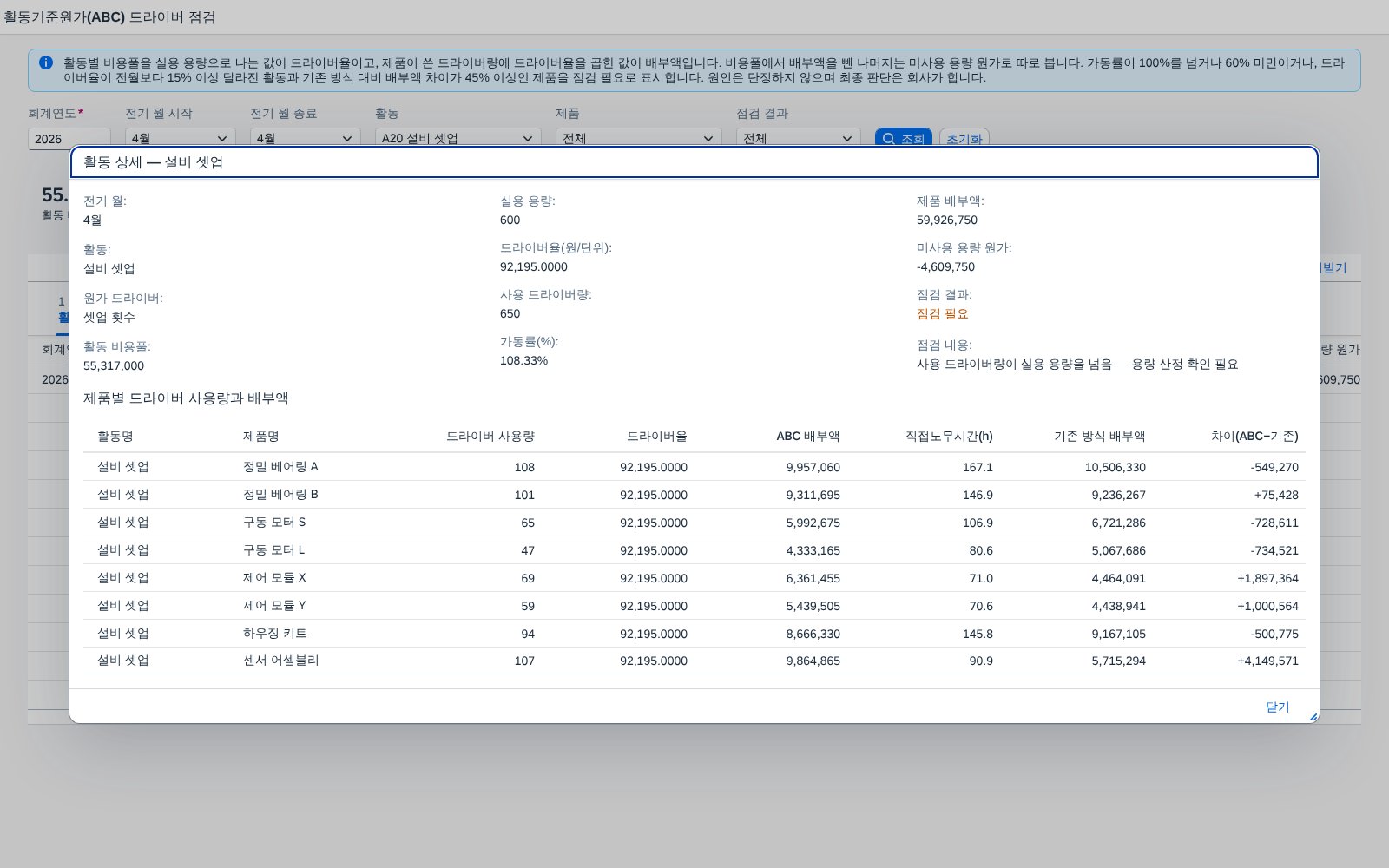
Task: Click the 초기화 button
Action: point(964,139)
